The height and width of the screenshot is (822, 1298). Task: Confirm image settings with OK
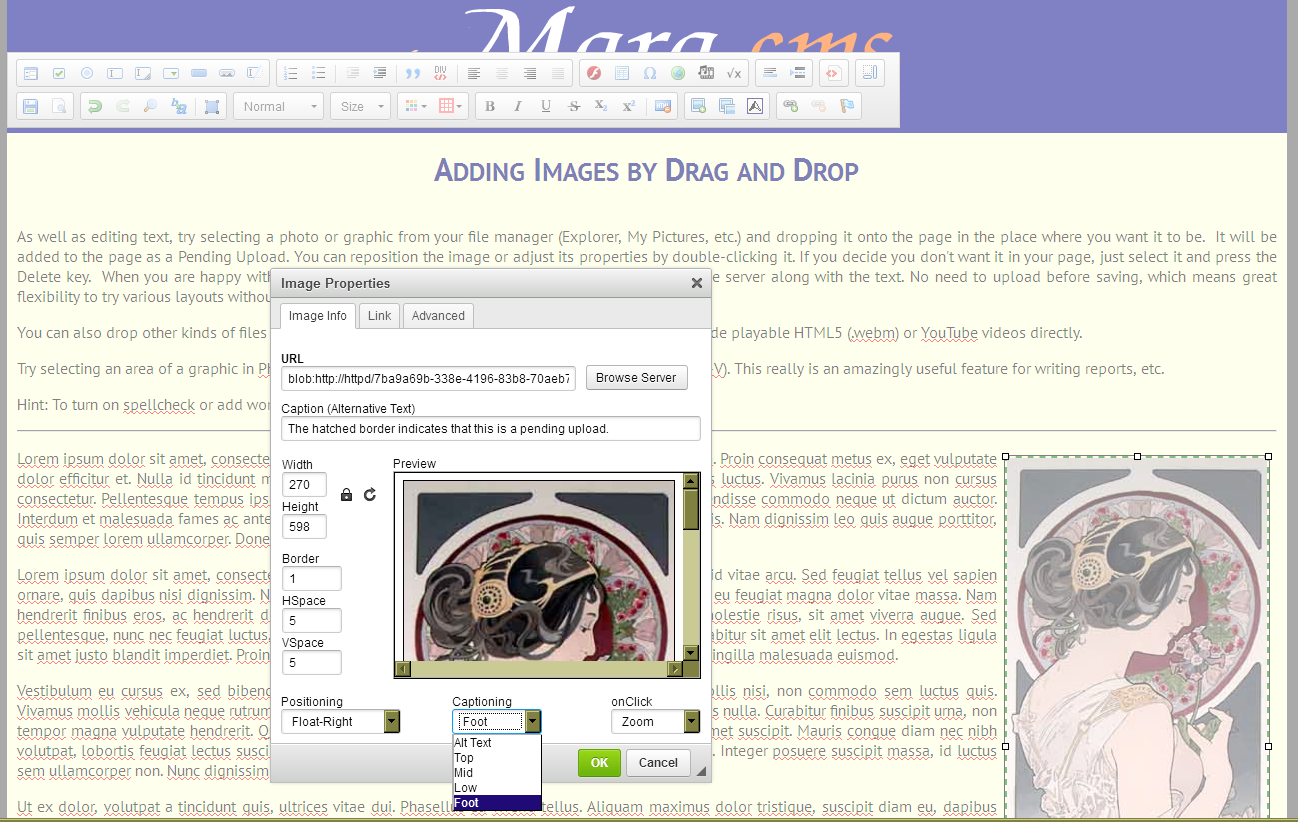[598, 762]
